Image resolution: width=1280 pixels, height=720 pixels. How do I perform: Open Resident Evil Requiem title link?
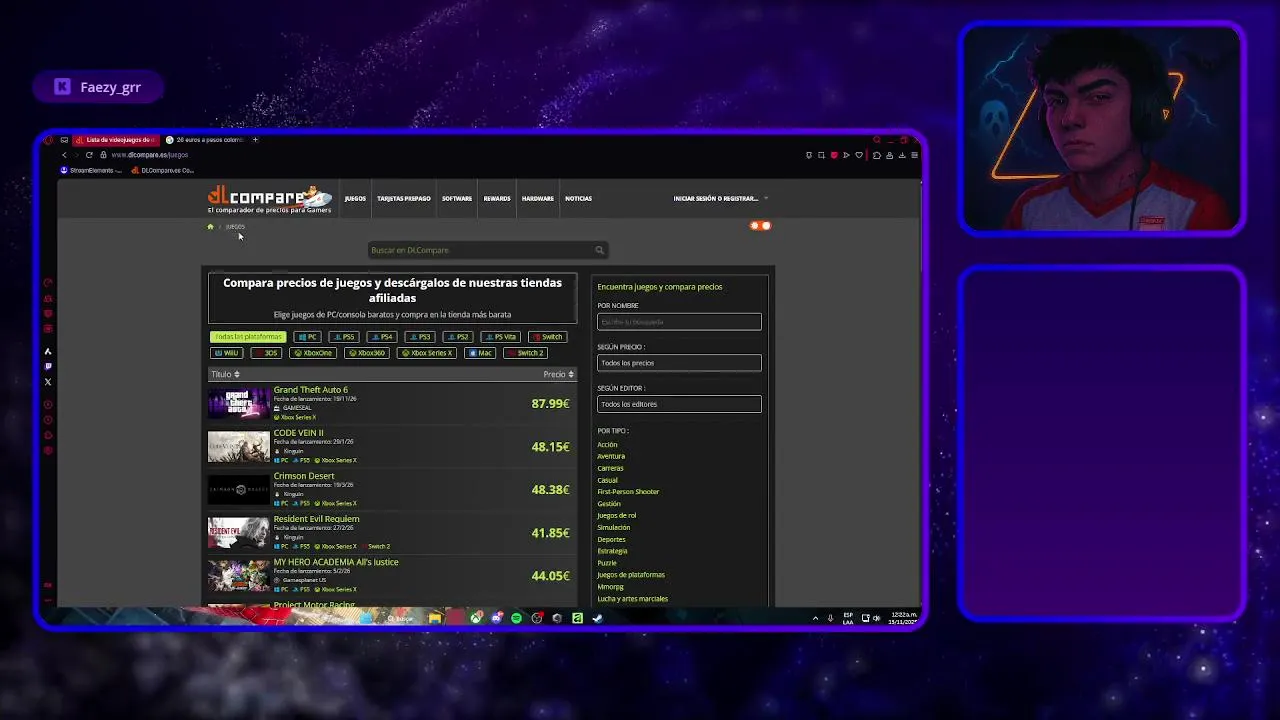point(316,519)
